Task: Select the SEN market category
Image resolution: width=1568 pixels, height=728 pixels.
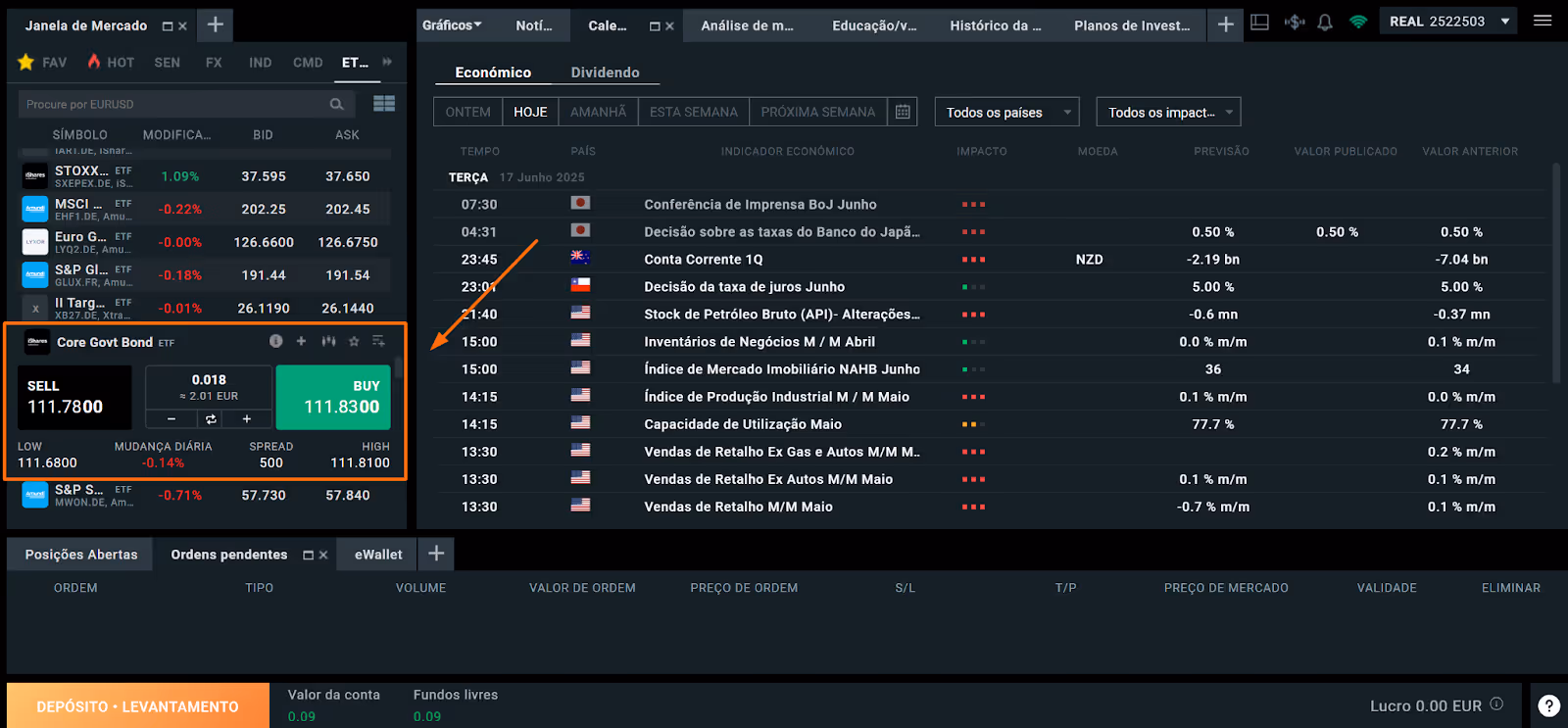Action: (167, 62)
